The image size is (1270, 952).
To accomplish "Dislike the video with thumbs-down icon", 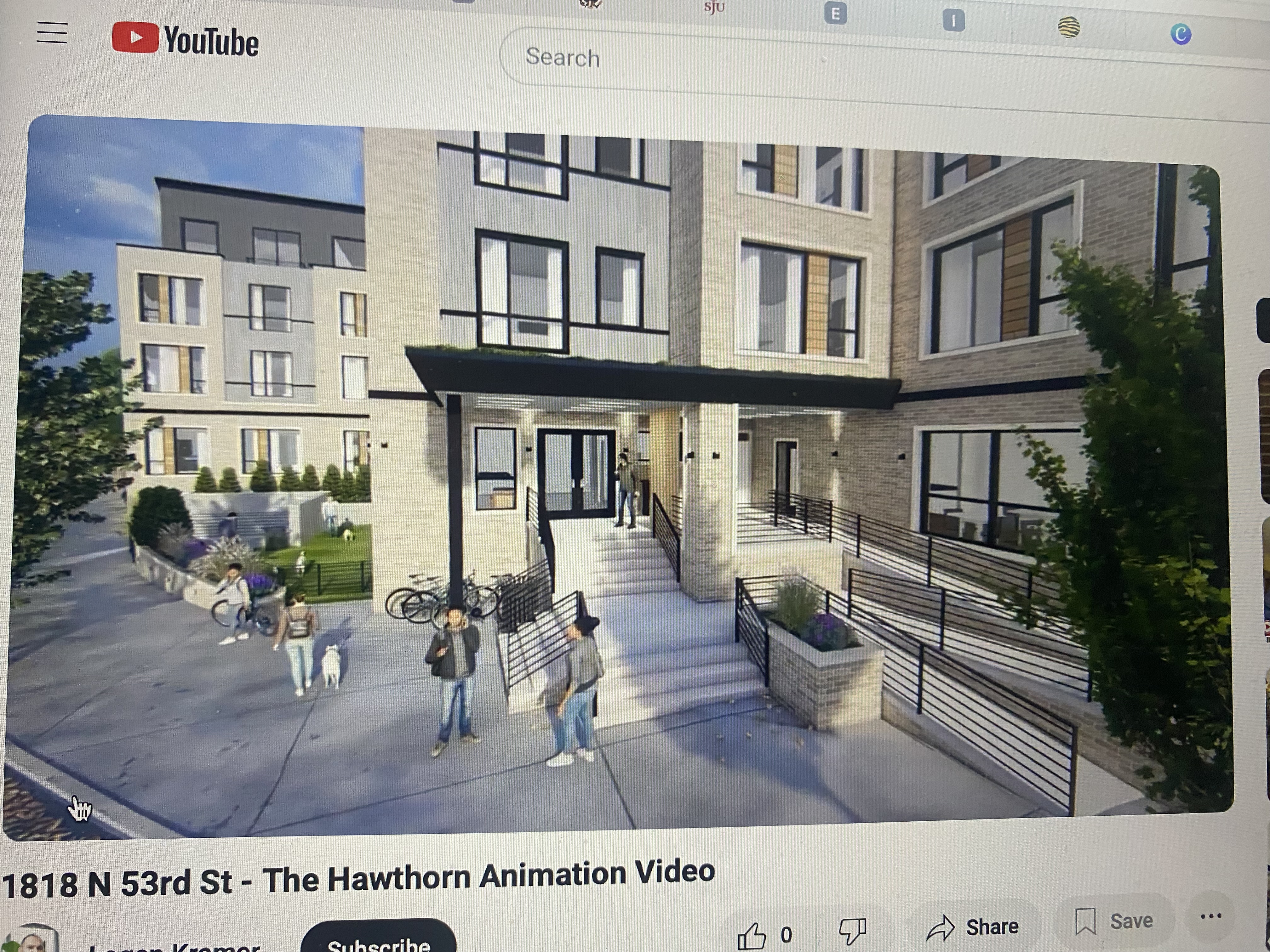I will [853, 931].
